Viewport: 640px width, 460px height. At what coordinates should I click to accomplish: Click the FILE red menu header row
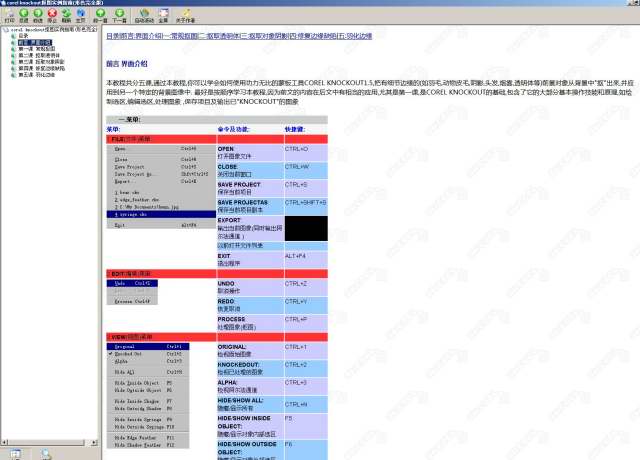click(217, 139)
